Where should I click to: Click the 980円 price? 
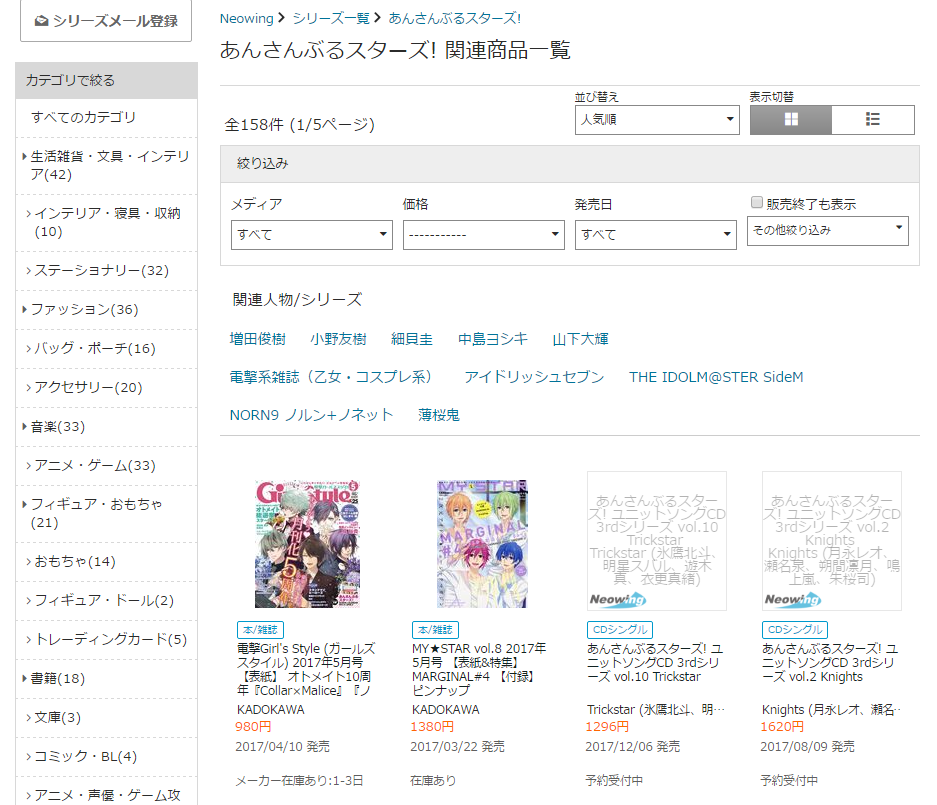[253, 727]
